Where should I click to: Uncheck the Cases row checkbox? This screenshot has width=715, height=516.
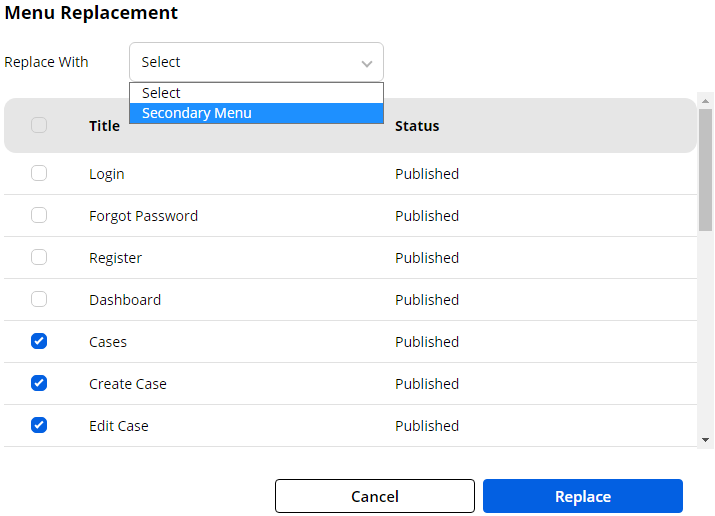tap(39, 341)
